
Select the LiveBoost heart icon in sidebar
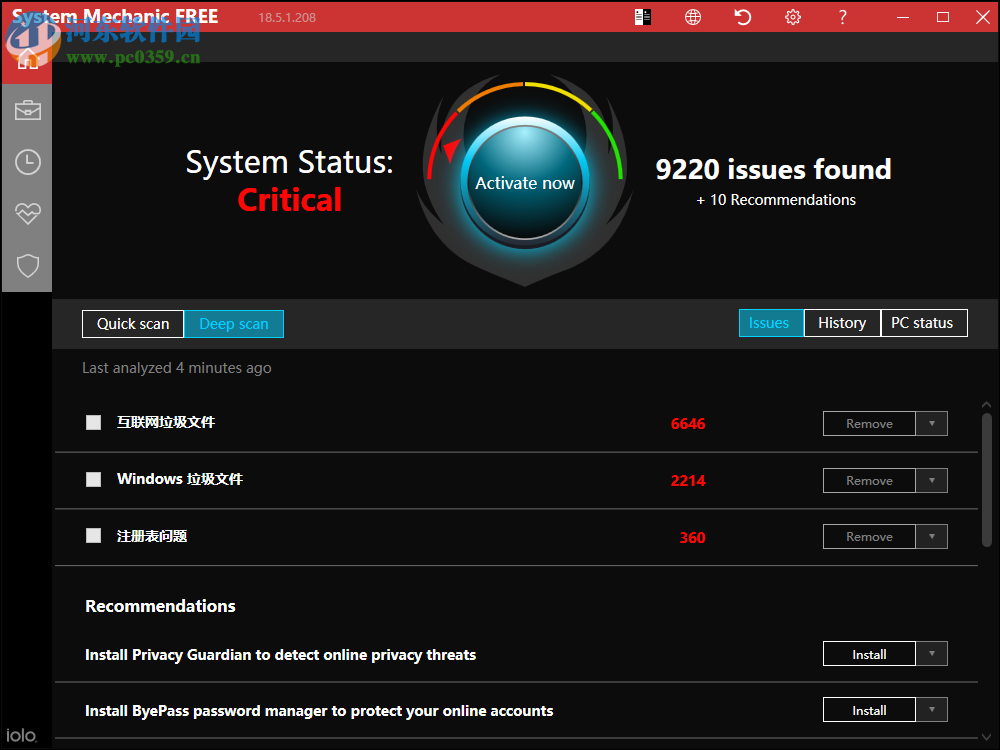click(27, 214)
